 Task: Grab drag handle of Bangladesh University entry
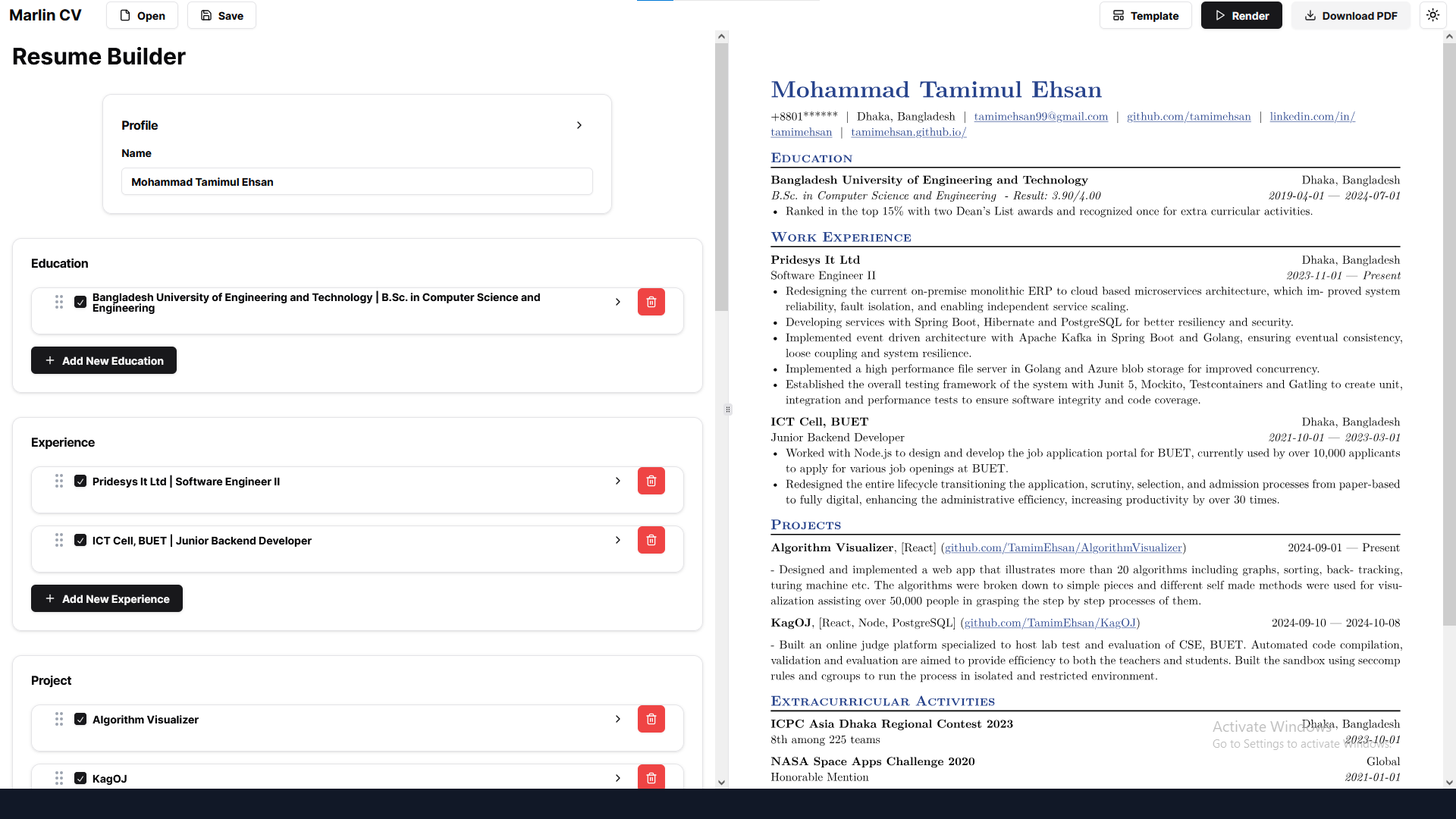59,302
